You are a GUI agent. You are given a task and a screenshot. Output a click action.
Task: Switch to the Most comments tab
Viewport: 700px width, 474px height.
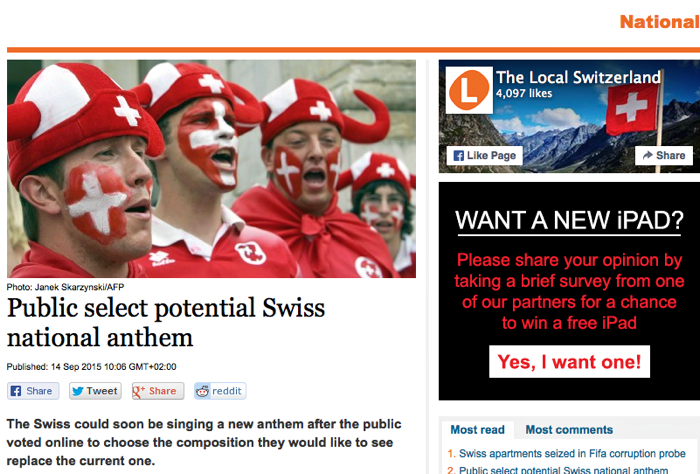(x=569, y=430)
